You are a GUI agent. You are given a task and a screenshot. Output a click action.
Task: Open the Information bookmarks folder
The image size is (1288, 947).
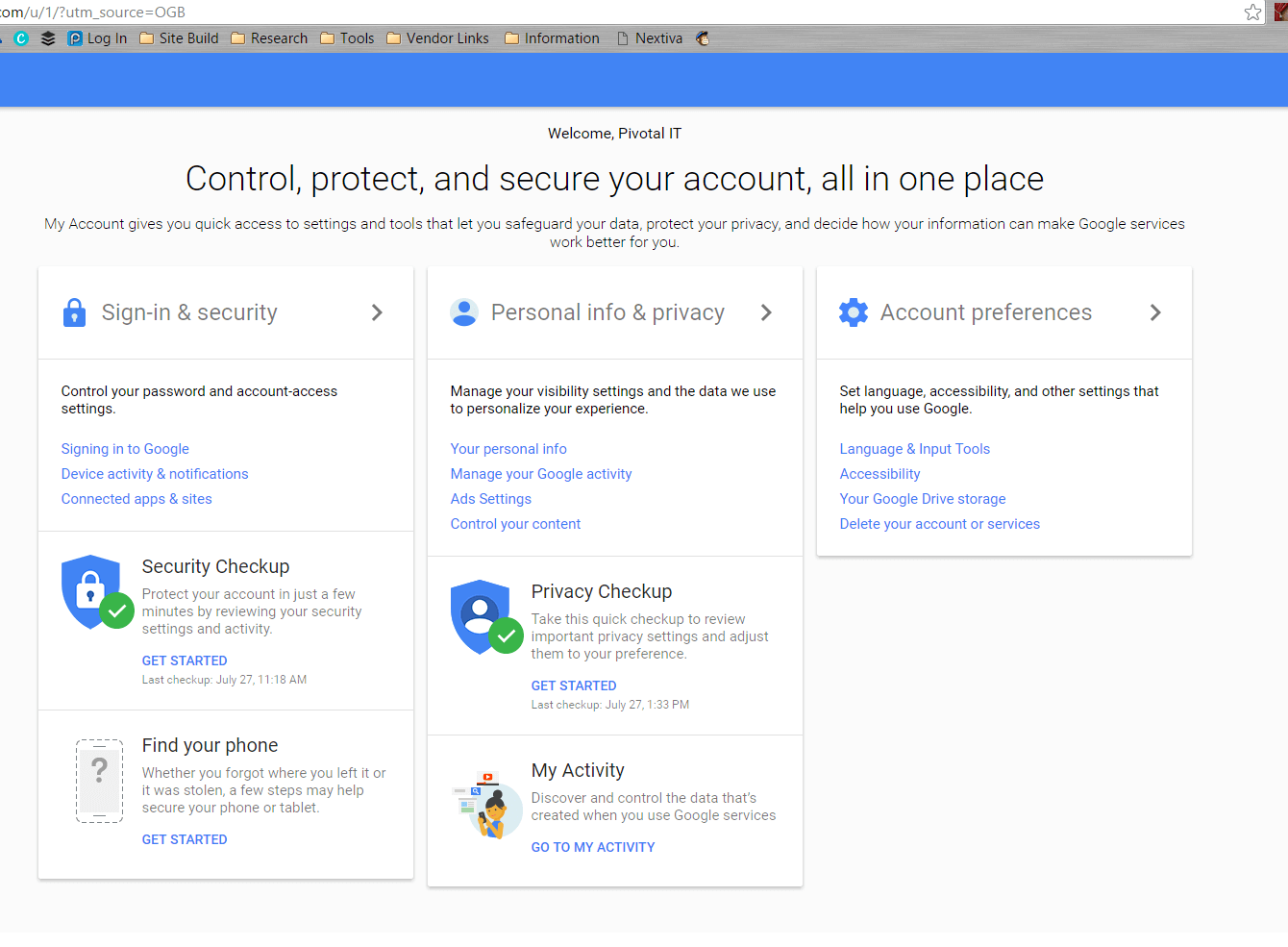(x=552, y=38)
